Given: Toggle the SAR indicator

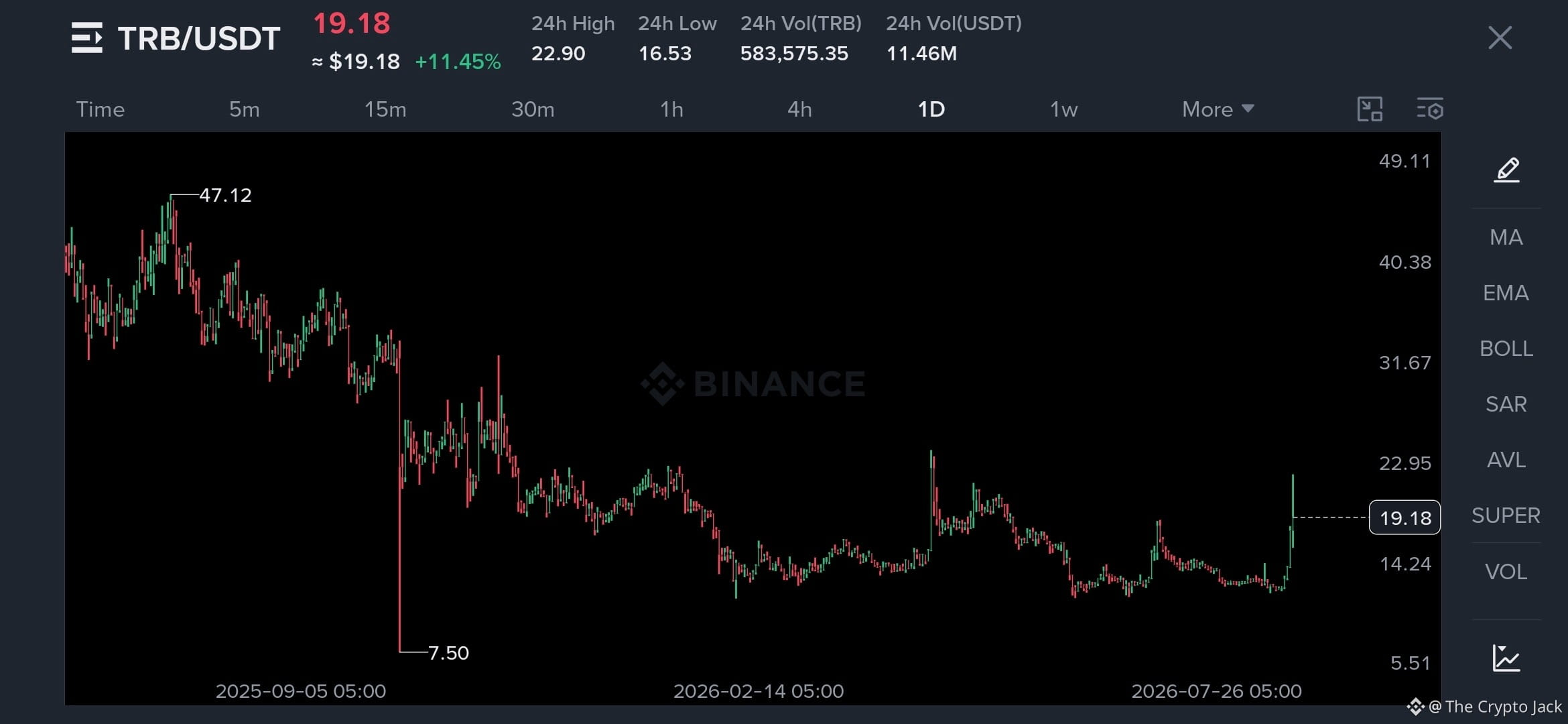Looking at the screenshot, I should pyautogui.click(x=1506, y=404).
